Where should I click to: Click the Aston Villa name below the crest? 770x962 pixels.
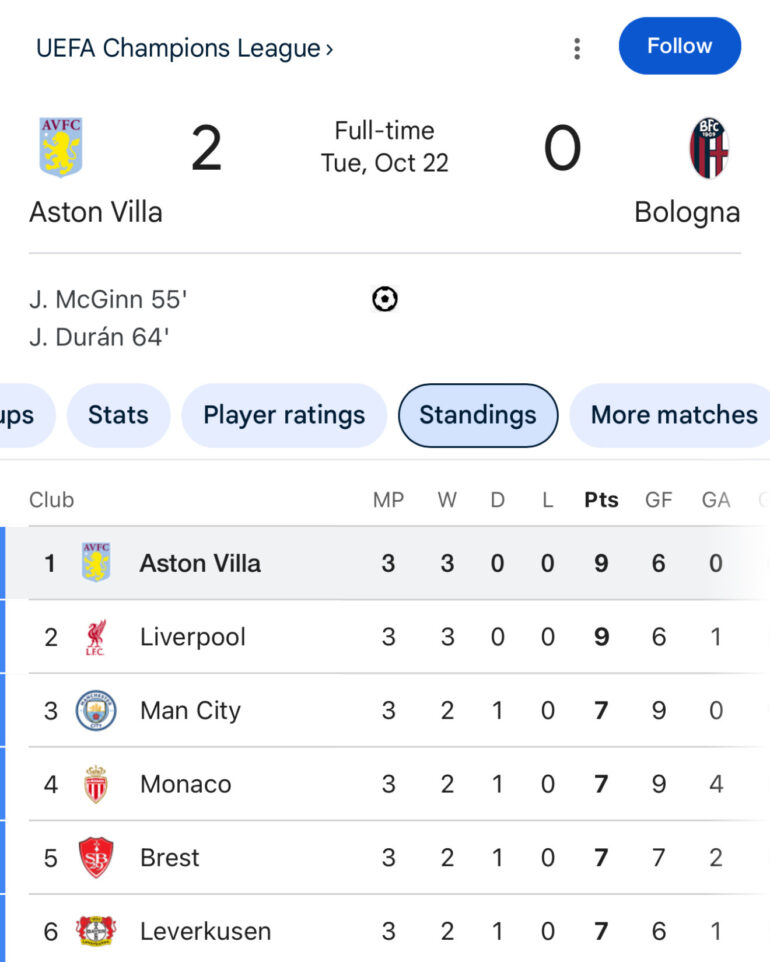(96, 212)
